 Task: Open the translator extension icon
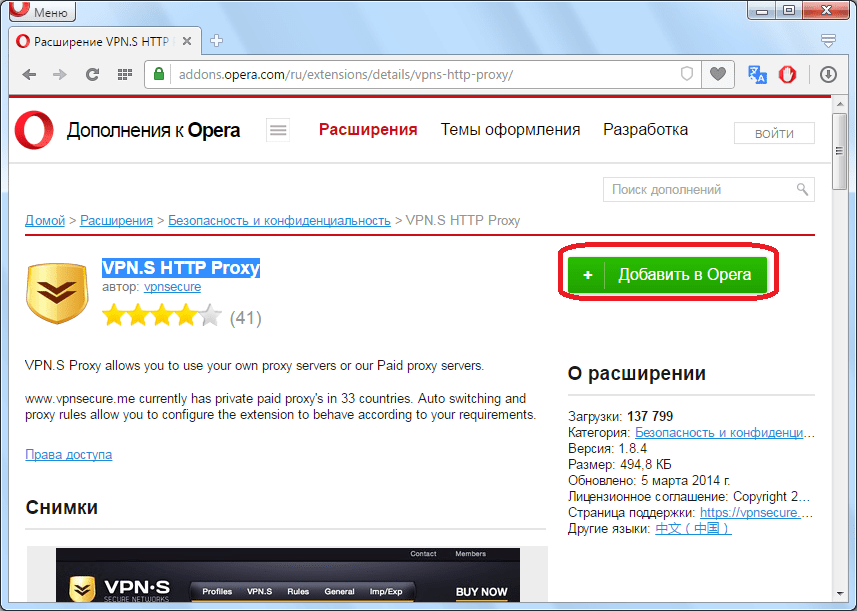tap(758, 74)
